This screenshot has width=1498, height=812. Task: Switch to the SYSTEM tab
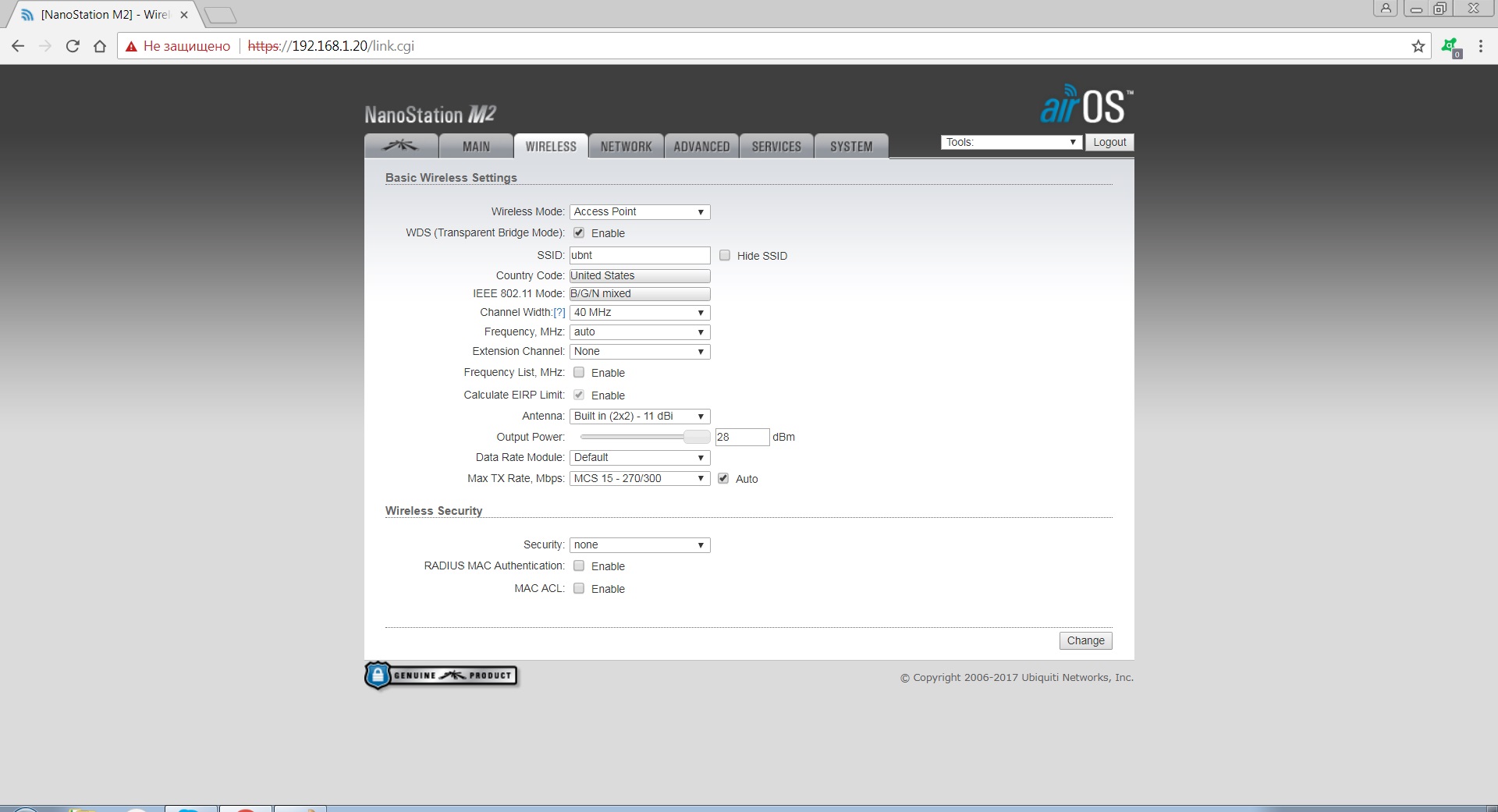851,146
